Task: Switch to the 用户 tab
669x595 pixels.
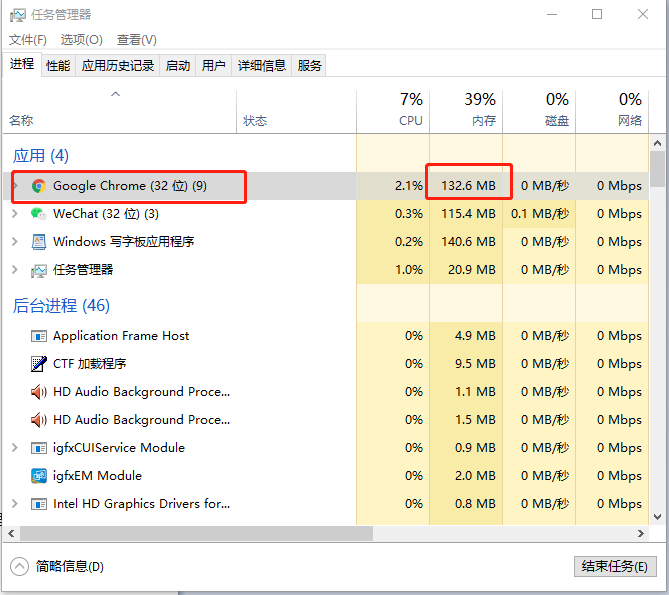Action: 214,66
